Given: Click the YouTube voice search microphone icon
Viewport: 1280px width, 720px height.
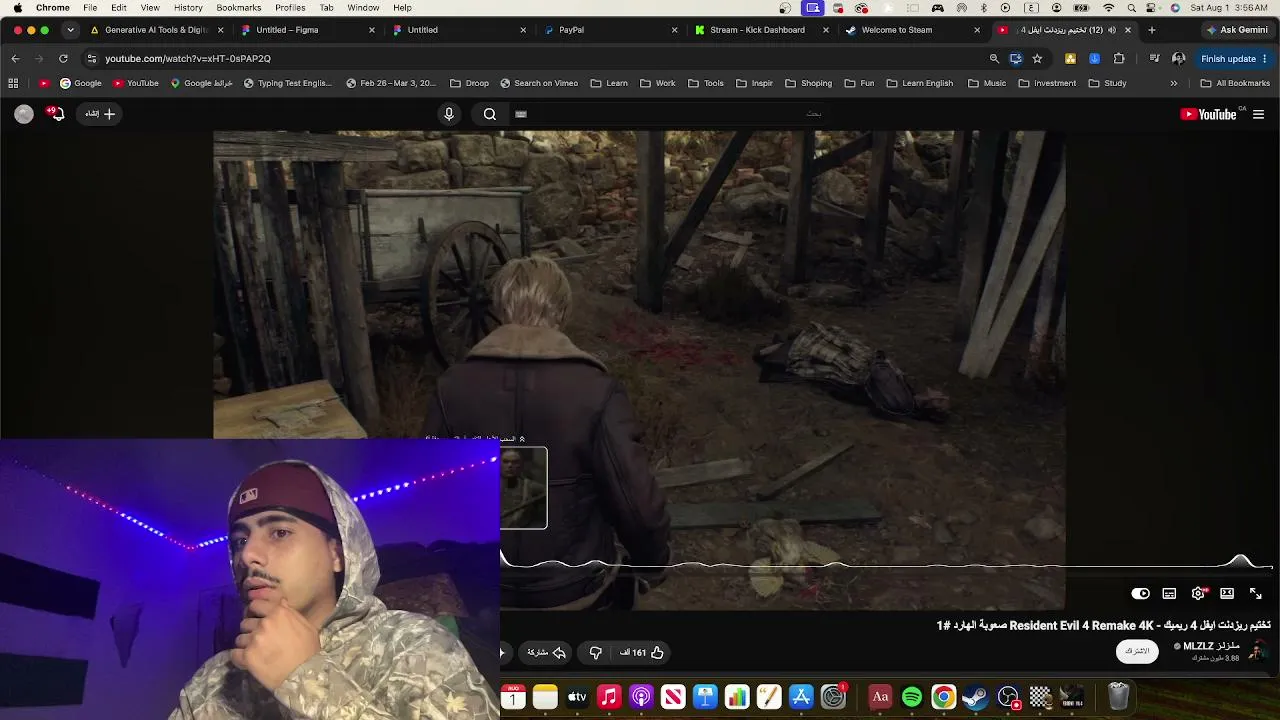Looking at the screenshot, I should coord(449,114).
